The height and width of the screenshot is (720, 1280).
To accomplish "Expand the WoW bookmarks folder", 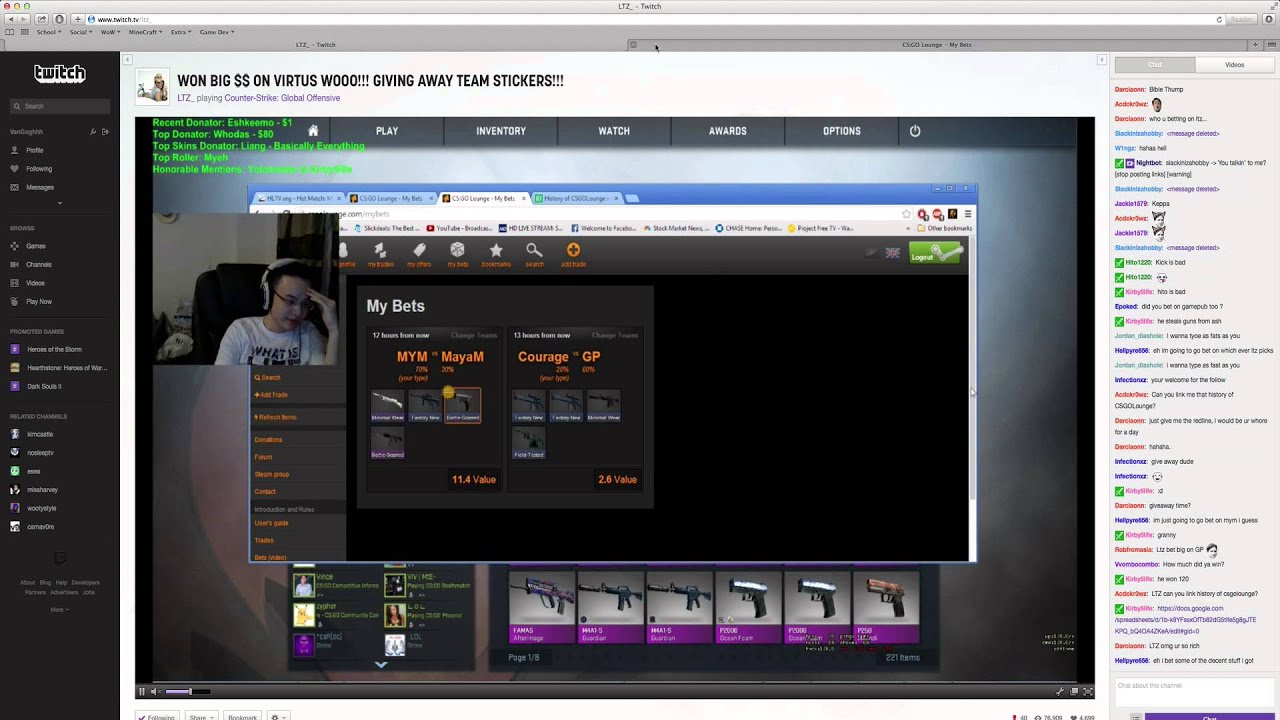I will [109, 32].
